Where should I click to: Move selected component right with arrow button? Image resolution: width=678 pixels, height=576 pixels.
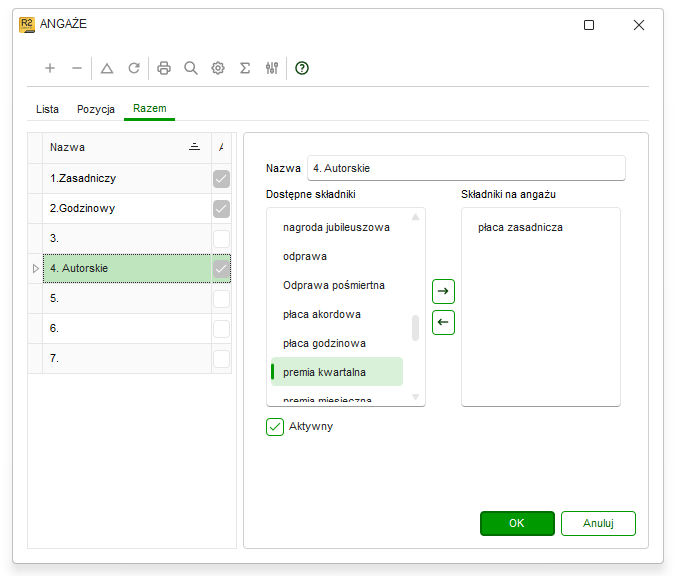(x=443, y=291)
